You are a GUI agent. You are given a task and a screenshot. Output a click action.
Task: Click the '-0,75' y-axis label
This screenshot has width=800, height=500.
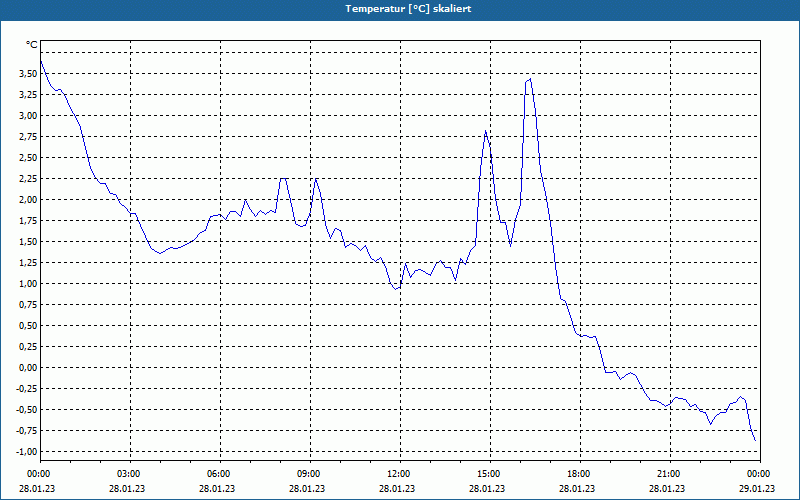pos(27,431)
